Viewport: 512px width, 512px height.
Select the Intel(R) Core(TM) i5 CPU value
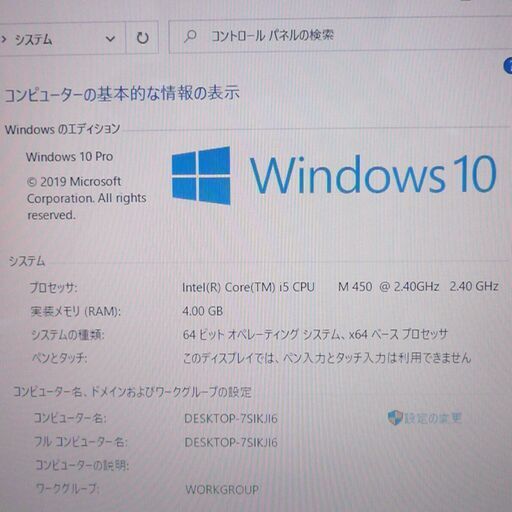coord(340,287)
